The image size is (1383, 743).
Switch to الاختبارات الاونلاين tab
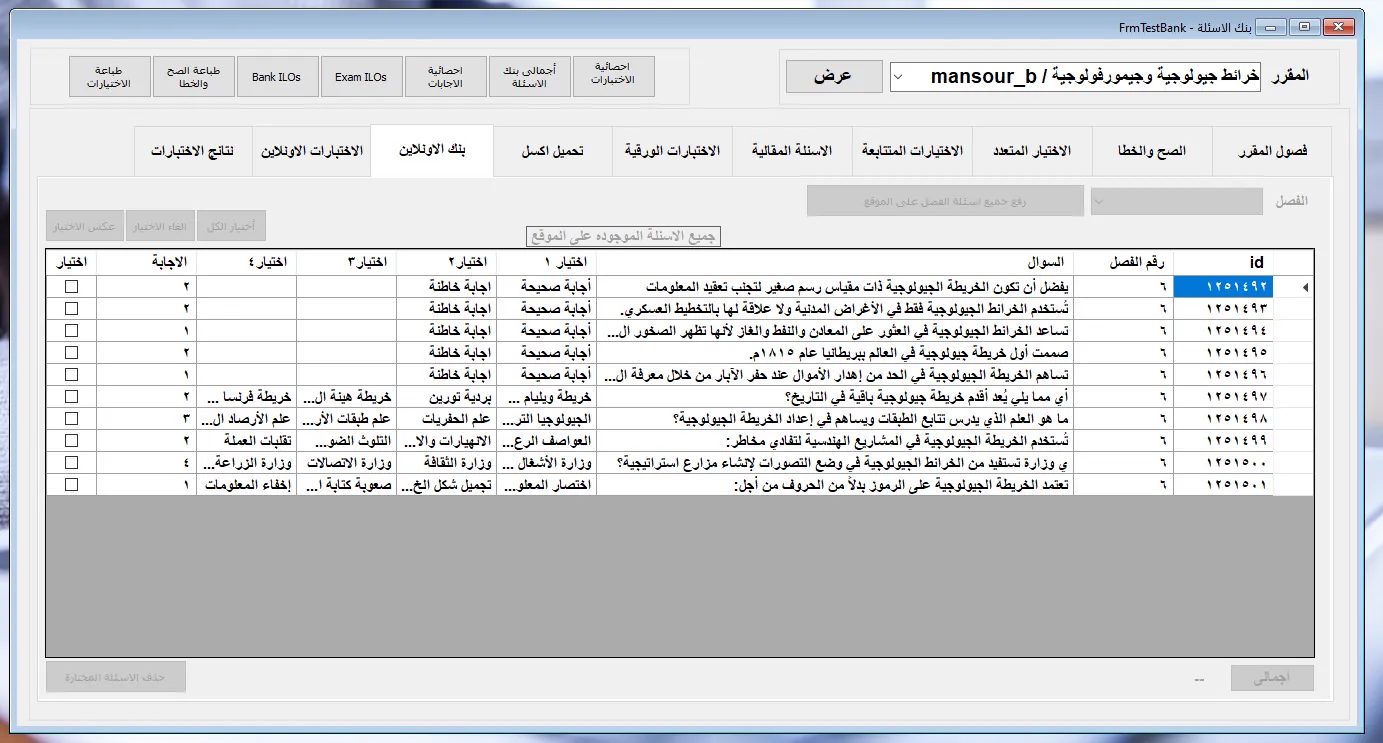point(311,152)
